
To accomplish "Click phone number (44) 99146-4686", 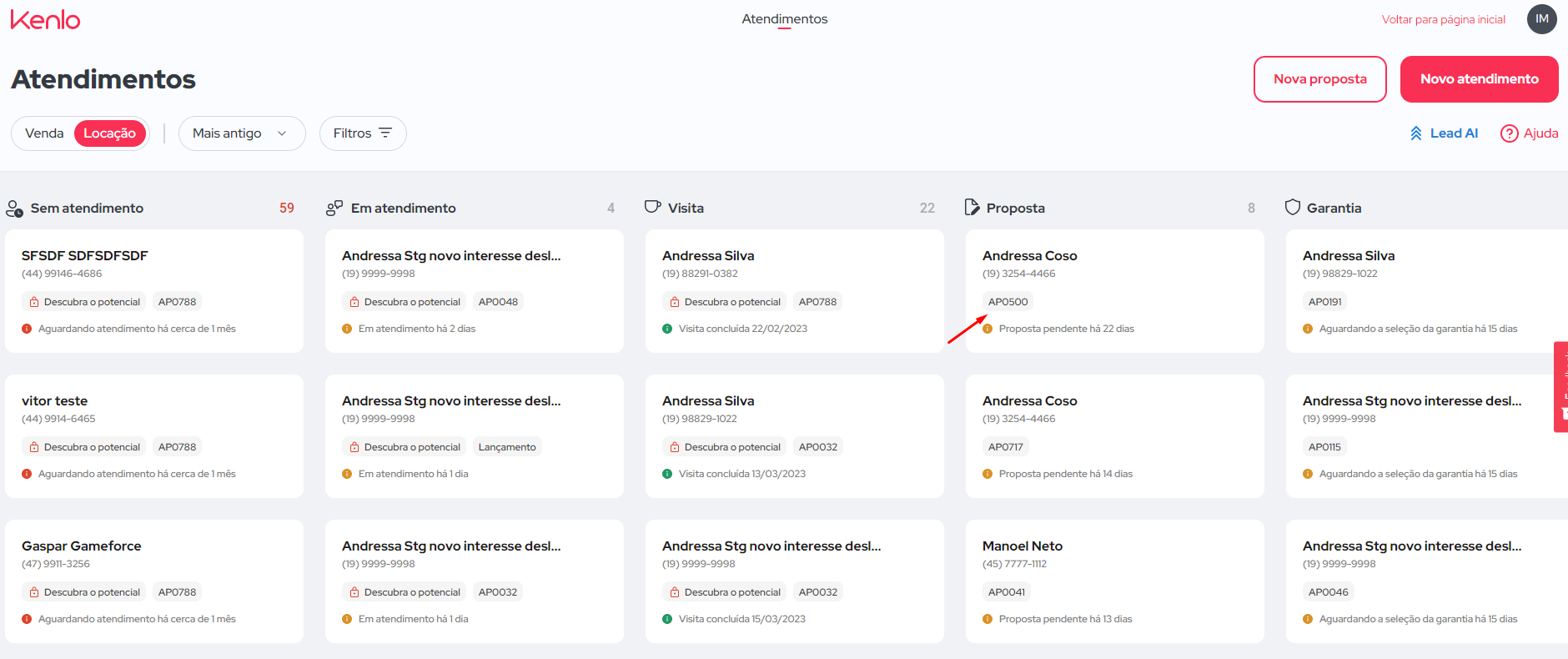I will 62,274.
